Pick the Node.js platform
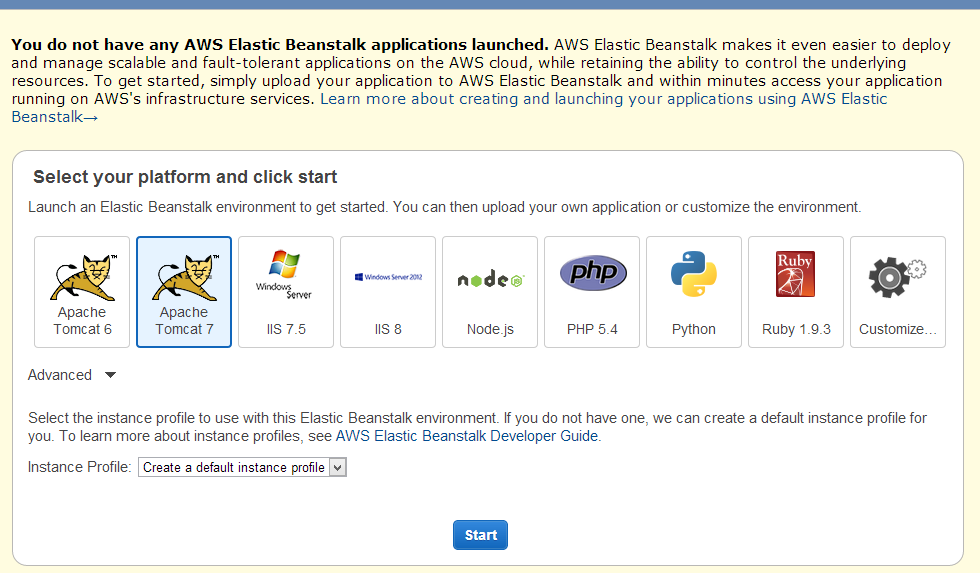The height and width of the screenshot is (573, 980). pos(489,292)
